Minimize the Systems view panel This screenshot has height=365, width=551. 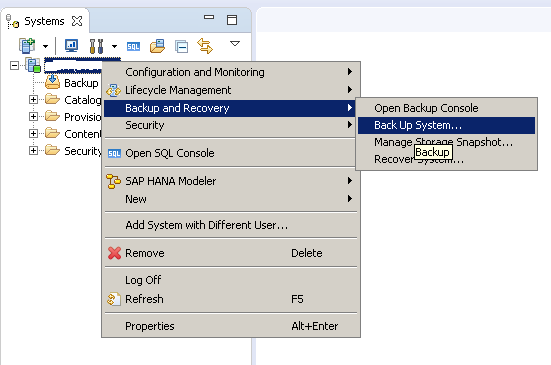coord(209,17)
